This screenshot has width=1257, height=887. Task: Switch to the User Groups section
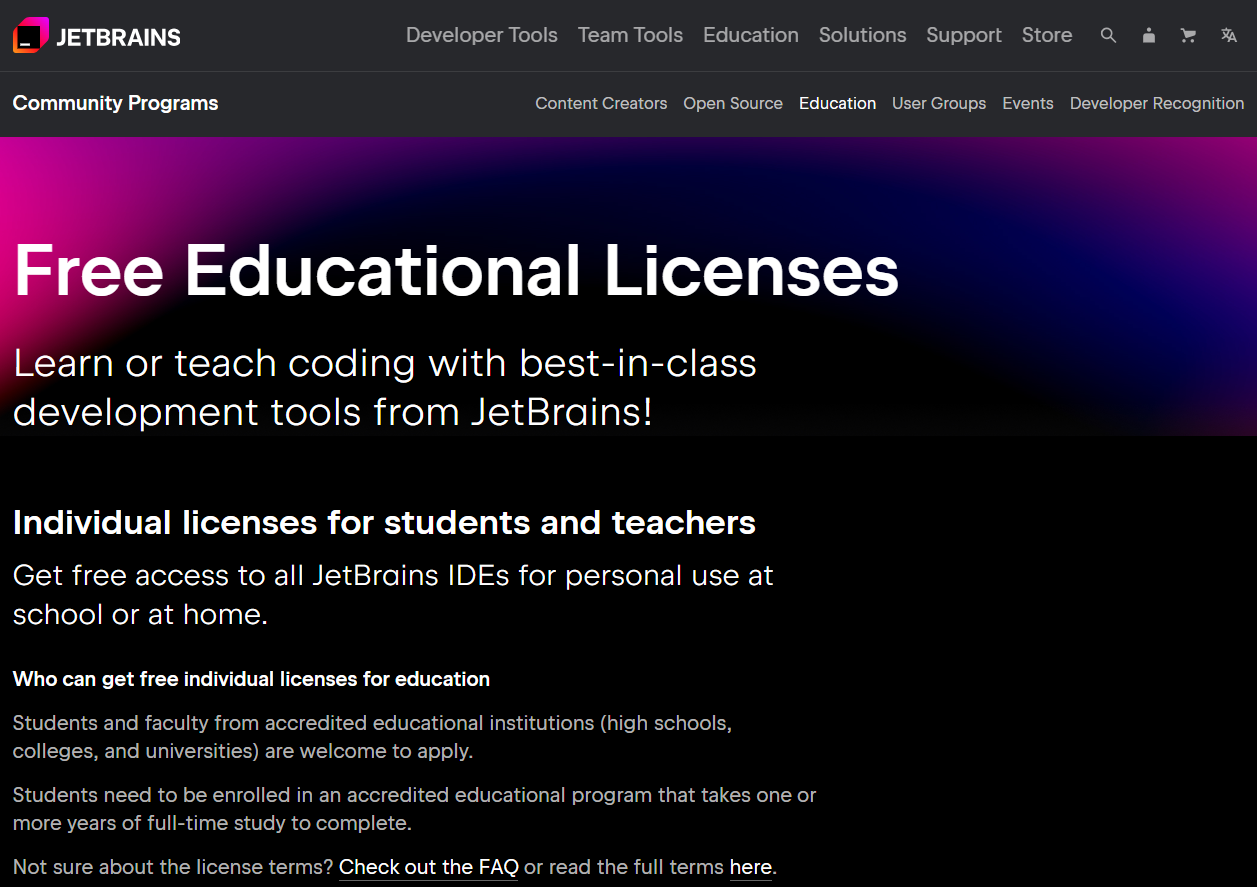(x=939, y=103)
